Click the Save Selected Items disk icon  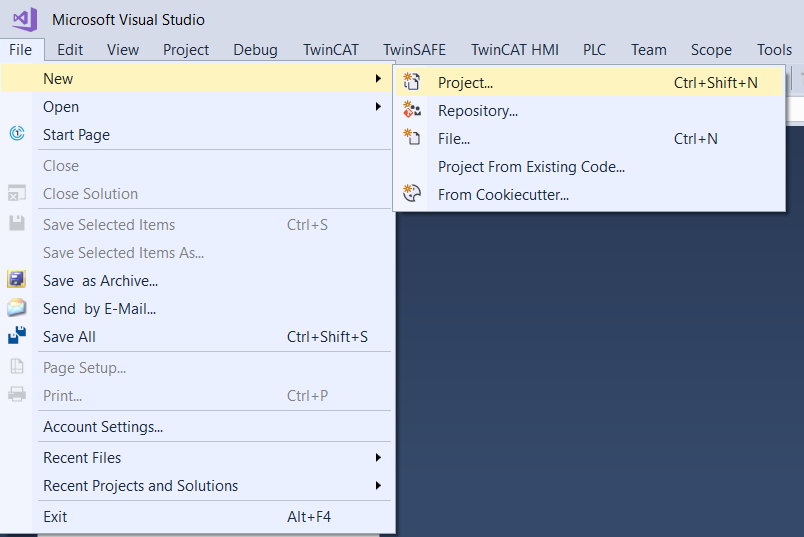pos(17,224)
